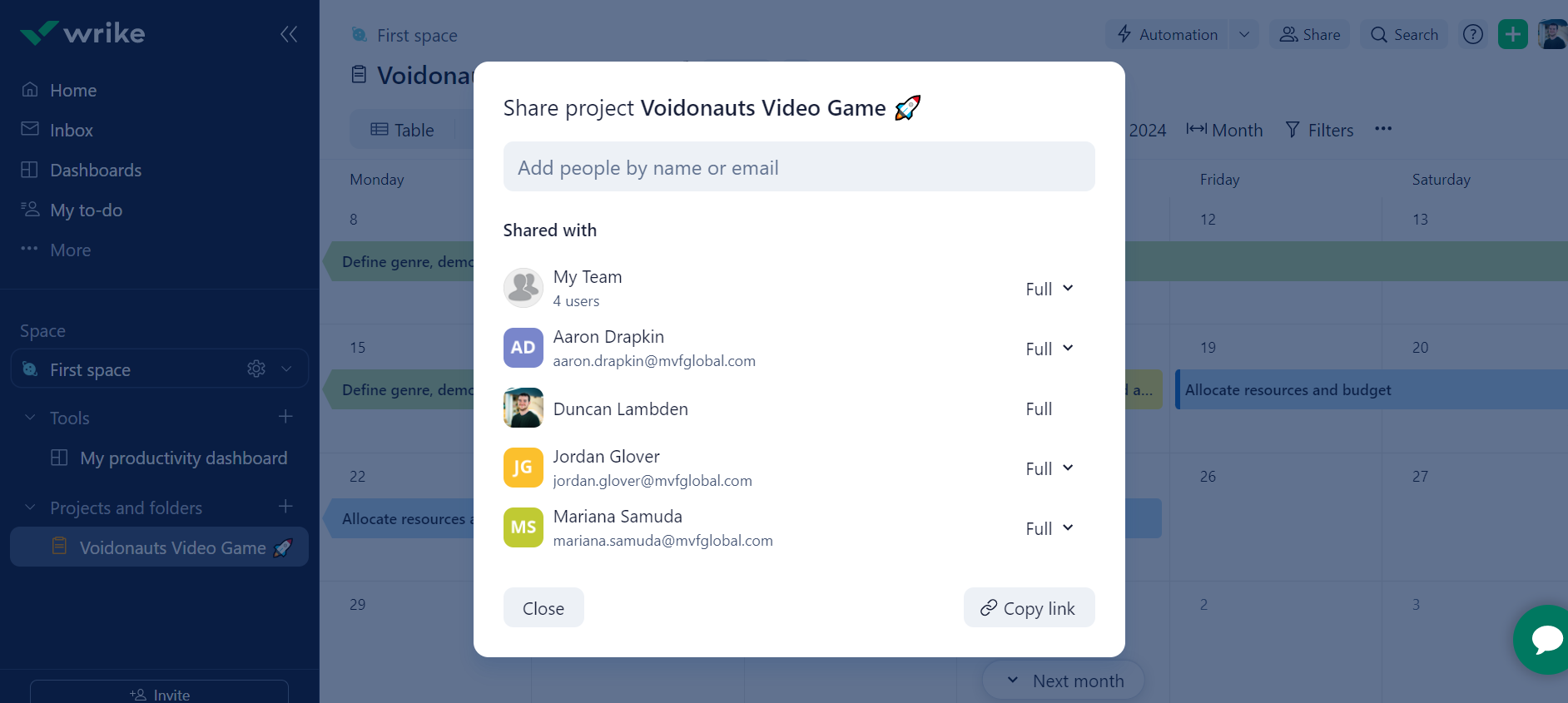
Task: Open Dashboards from the sidebar
Action: pyautogui.click(x=96, y=171)
